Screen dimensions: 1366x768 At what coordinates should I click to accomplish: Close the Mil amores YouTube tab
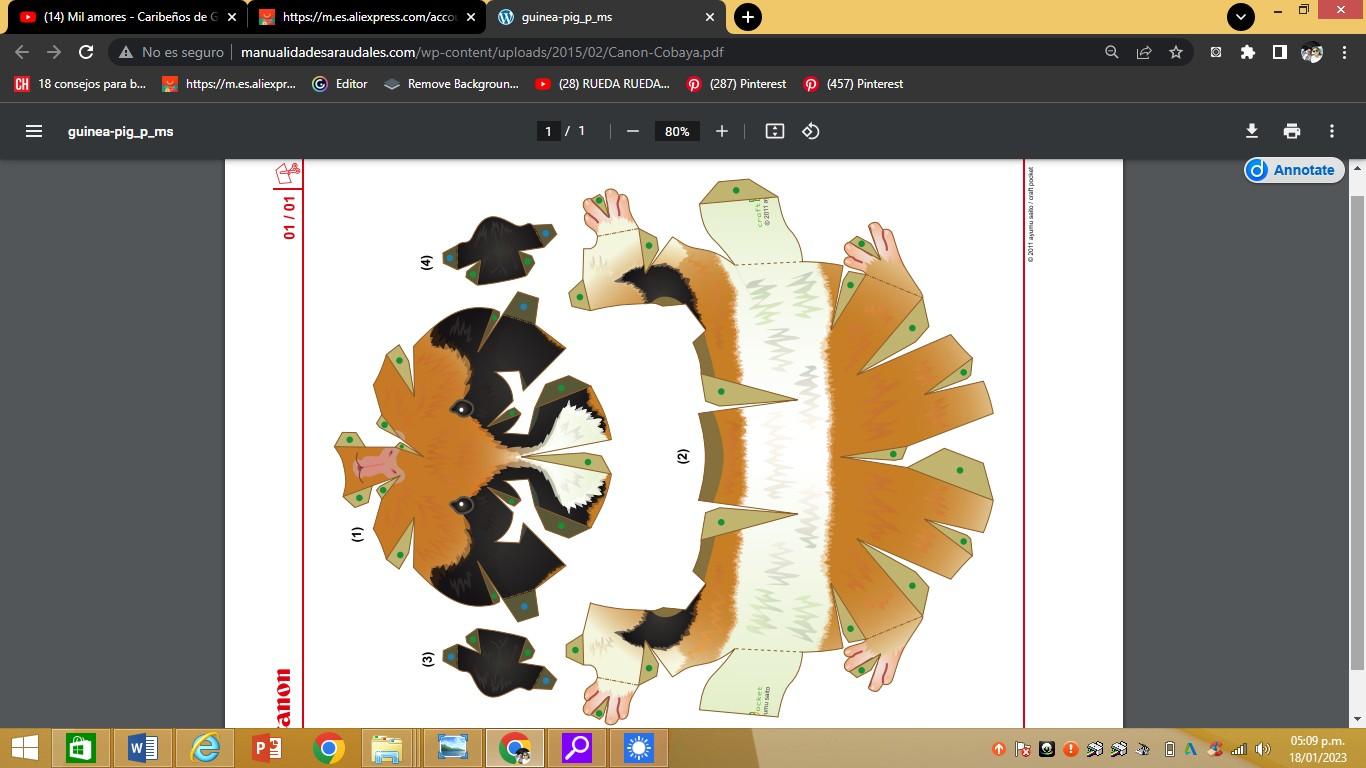click(x=232, y=17)
